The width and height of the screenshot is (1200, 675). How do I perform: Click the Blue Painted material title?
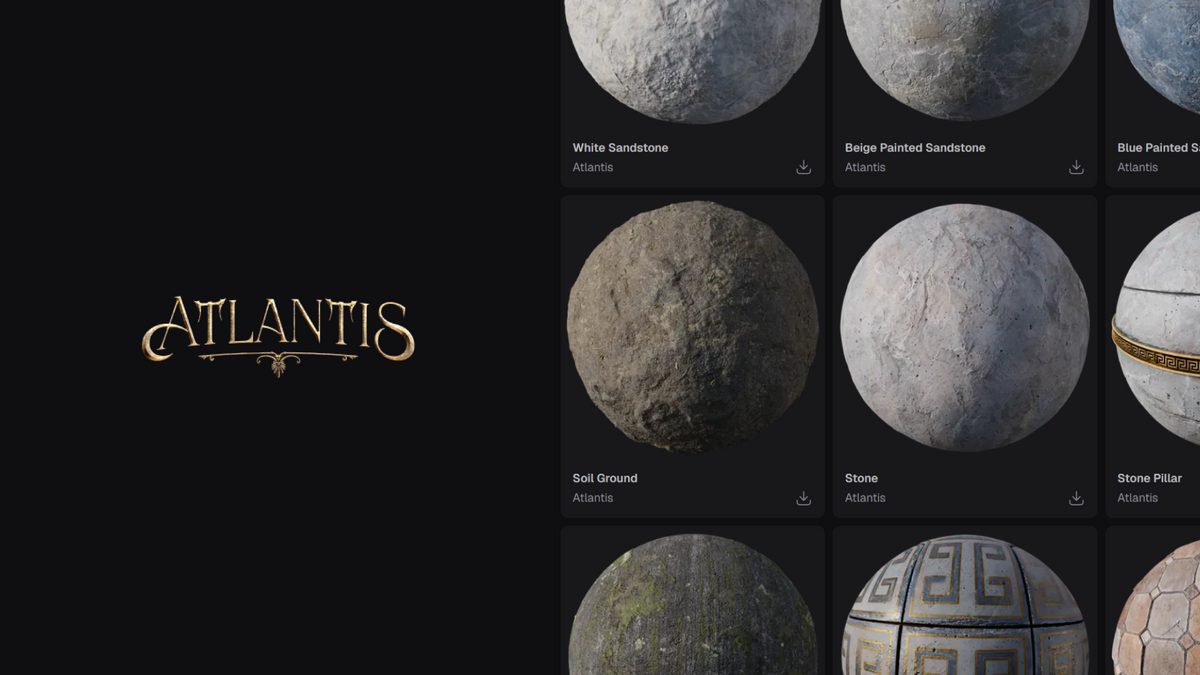click(1158, 148)
